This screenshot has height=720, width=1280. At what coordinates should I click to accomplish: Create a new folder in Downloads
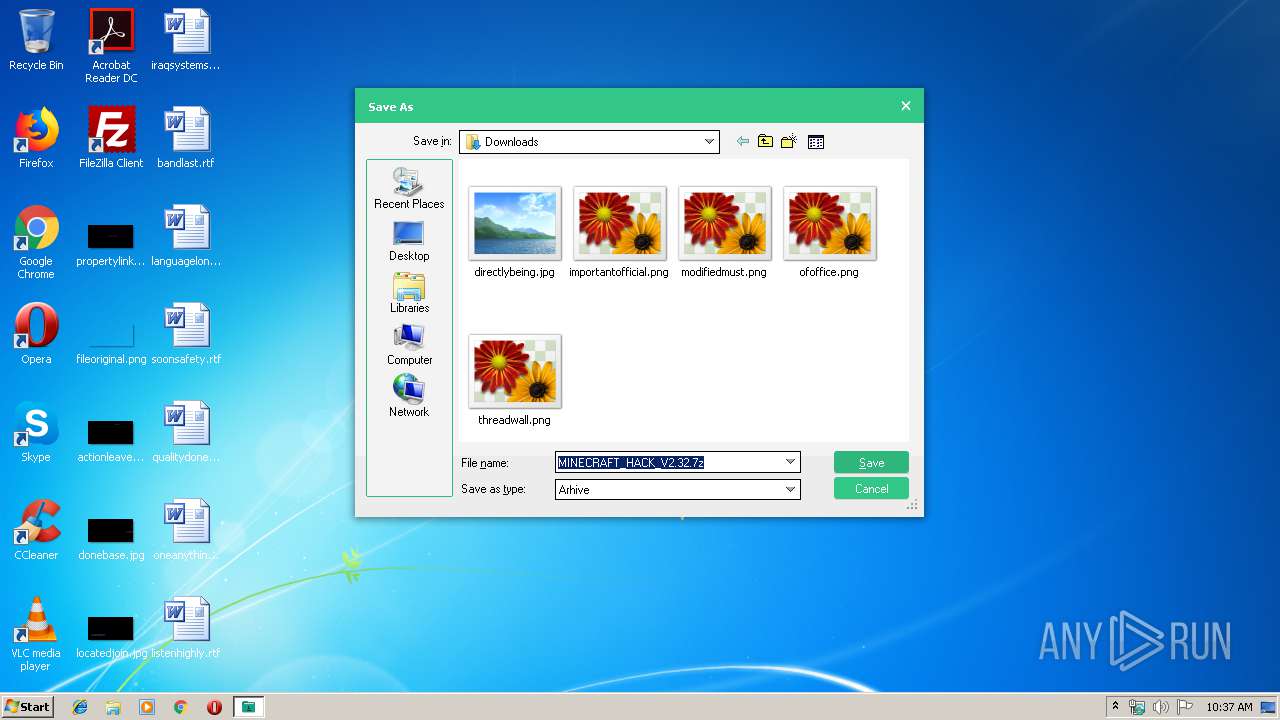[x=789, y=142]
